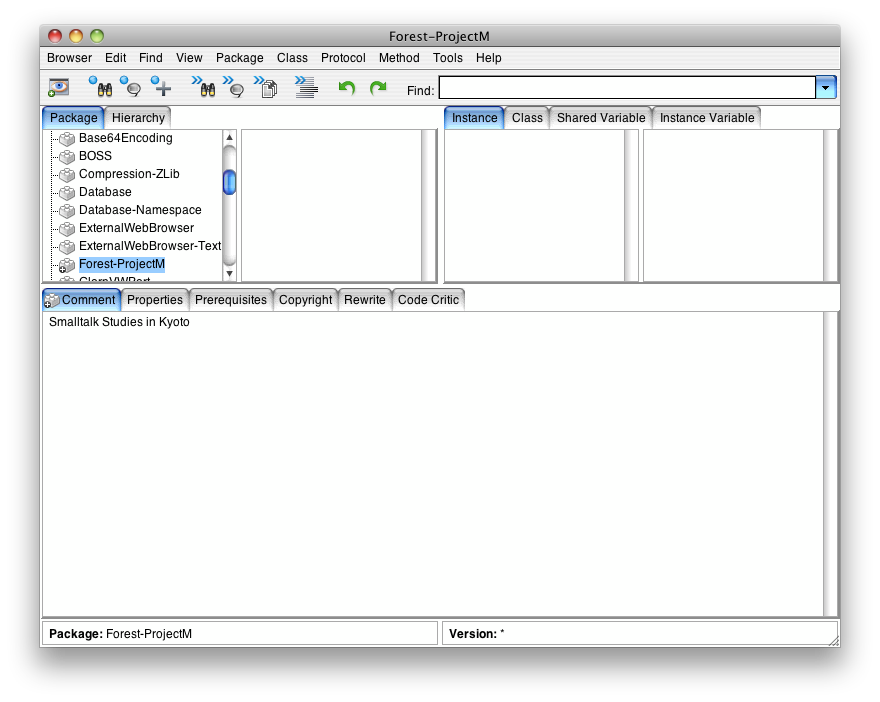Show the Prerequisites tab
The image size is (880, 702).
click(x=231, y=300)
